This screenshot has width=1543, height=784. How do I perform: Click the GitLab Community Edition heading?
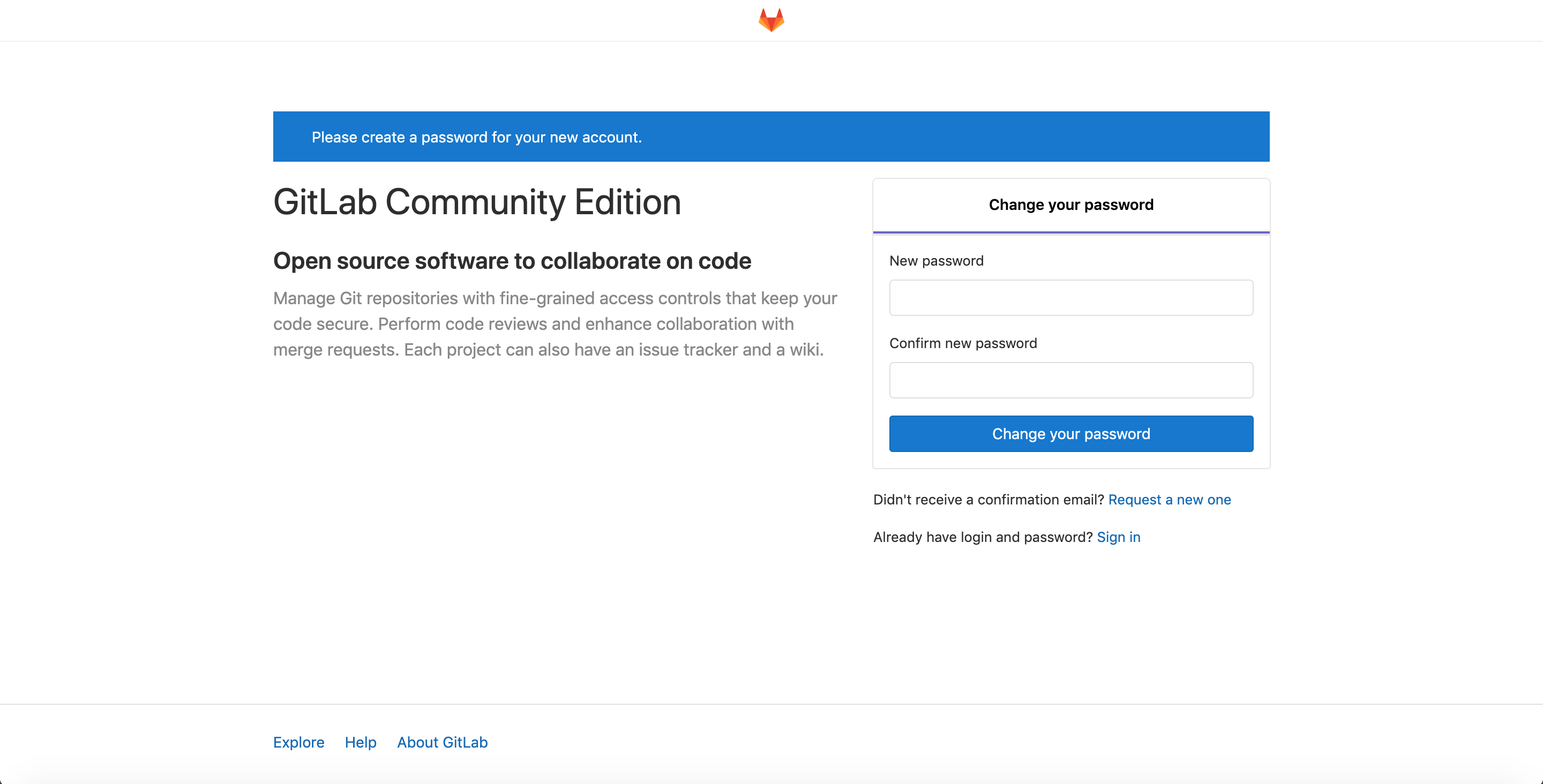pyautogui.click(x=477, y=202)
